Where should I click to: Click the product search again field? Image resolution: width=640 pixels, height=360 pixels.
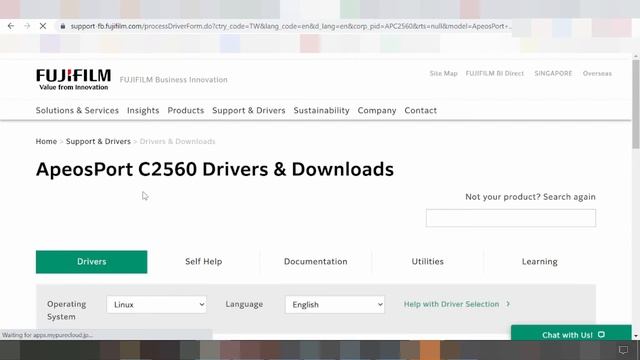click(x=511, y=218)
